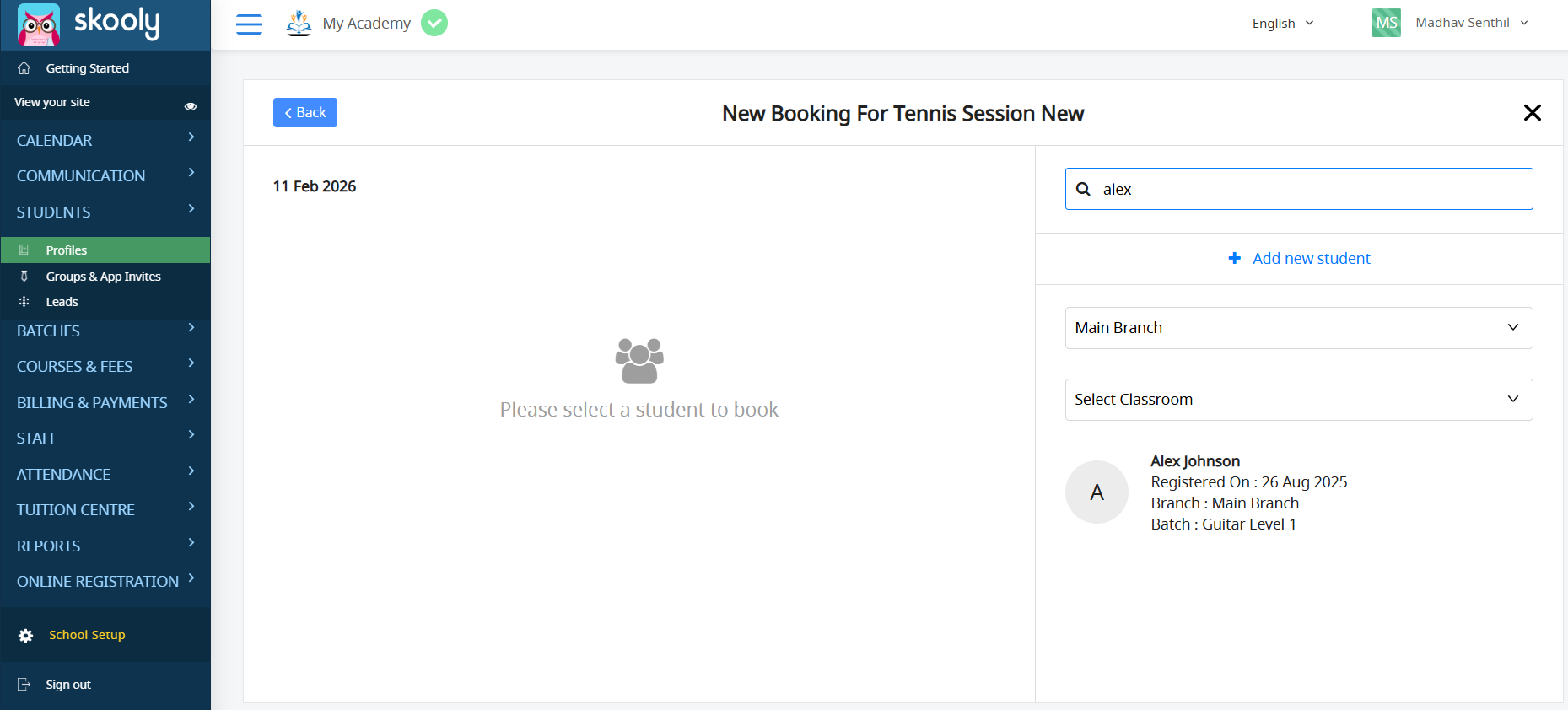1568x710 pixels.
Task: Select Leads in the sidebar
Action: (x=62, y=302)
